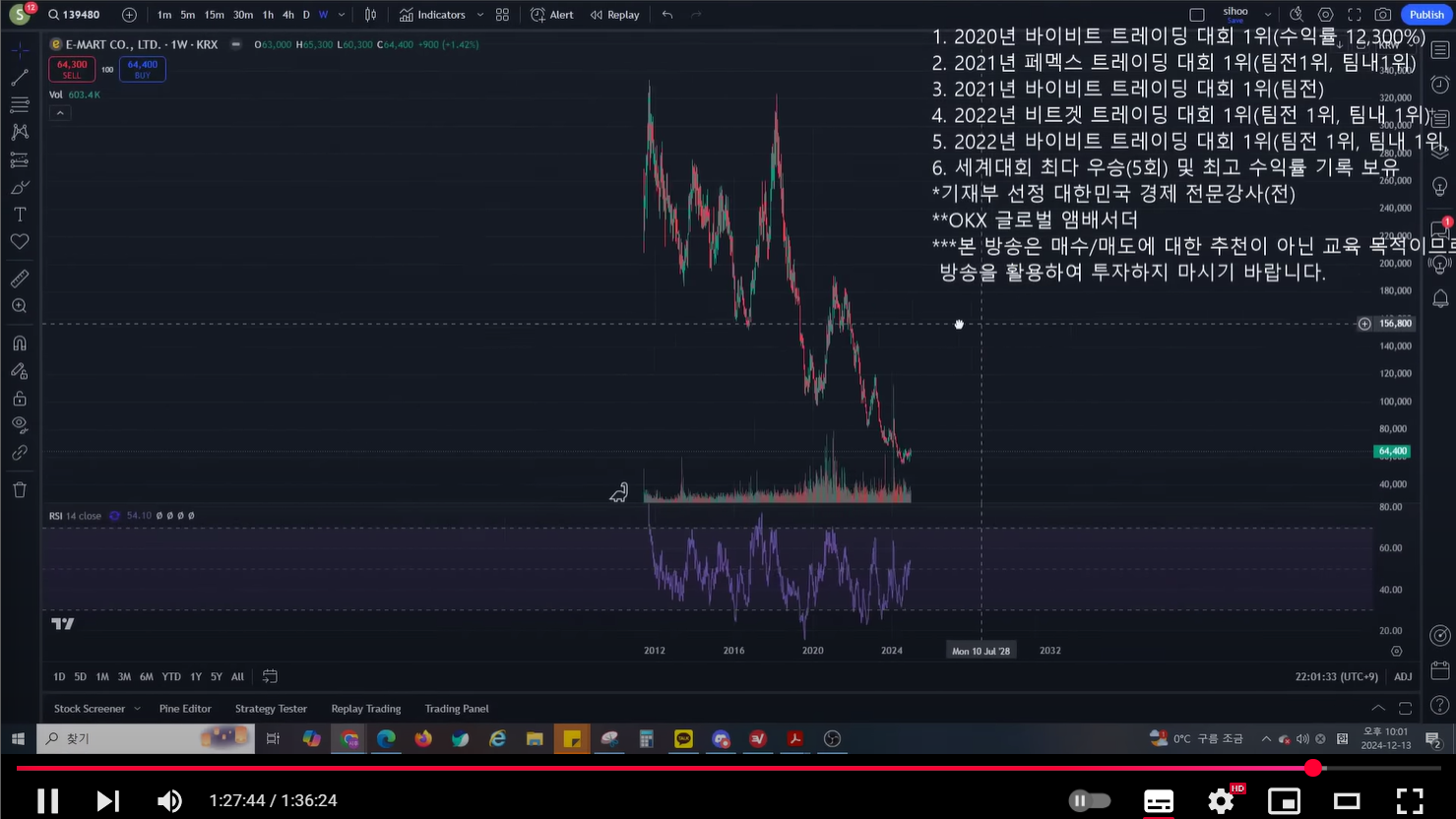Screen dimensions: 1456x819
Task: Select the 1m timeframe
Action: point(164,15)
